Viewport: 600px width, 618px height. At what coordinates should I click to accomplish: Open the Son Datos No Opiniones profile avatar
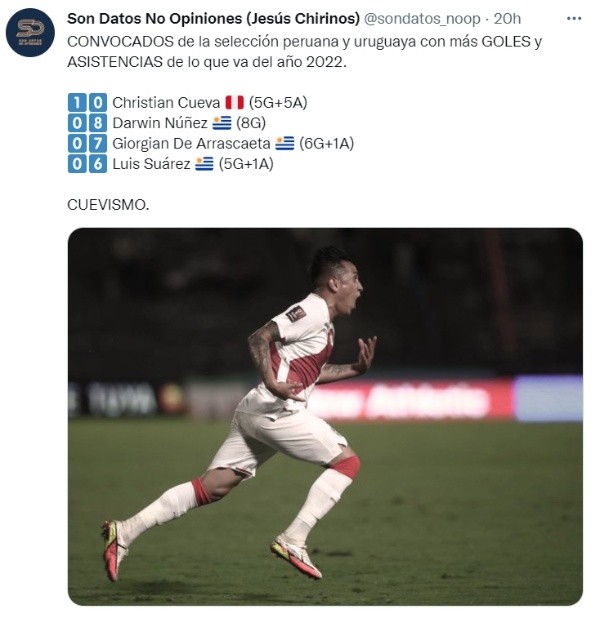click(x=30, y=32)
